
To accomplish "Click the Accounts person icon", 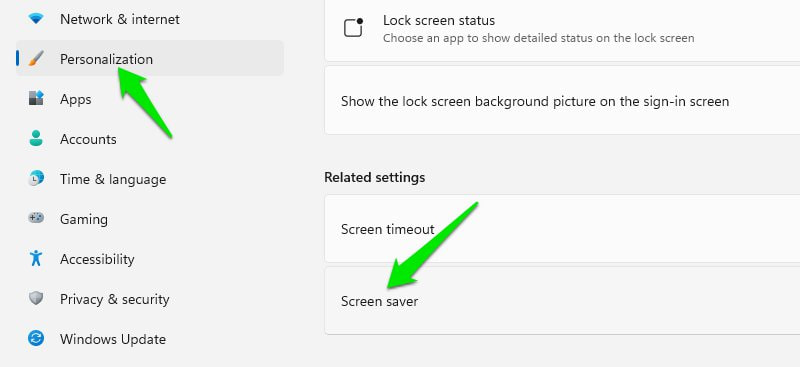I will (x=36, y=138).
